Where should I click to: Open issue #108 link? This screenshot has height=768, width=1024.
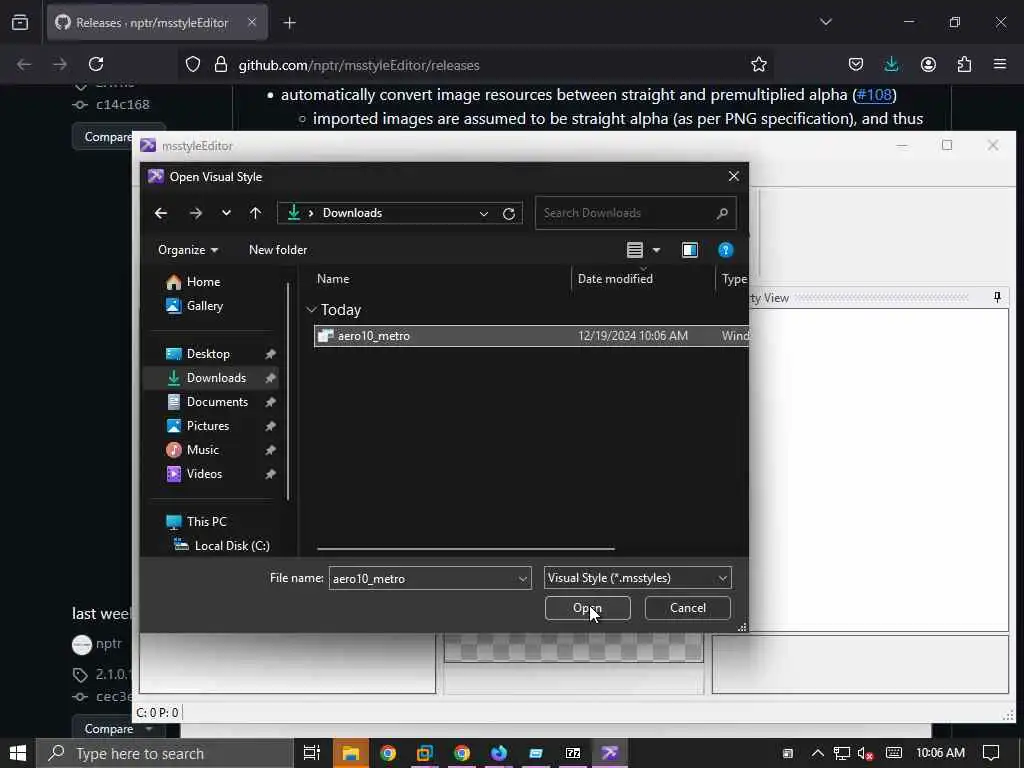[x=874, y=95]
